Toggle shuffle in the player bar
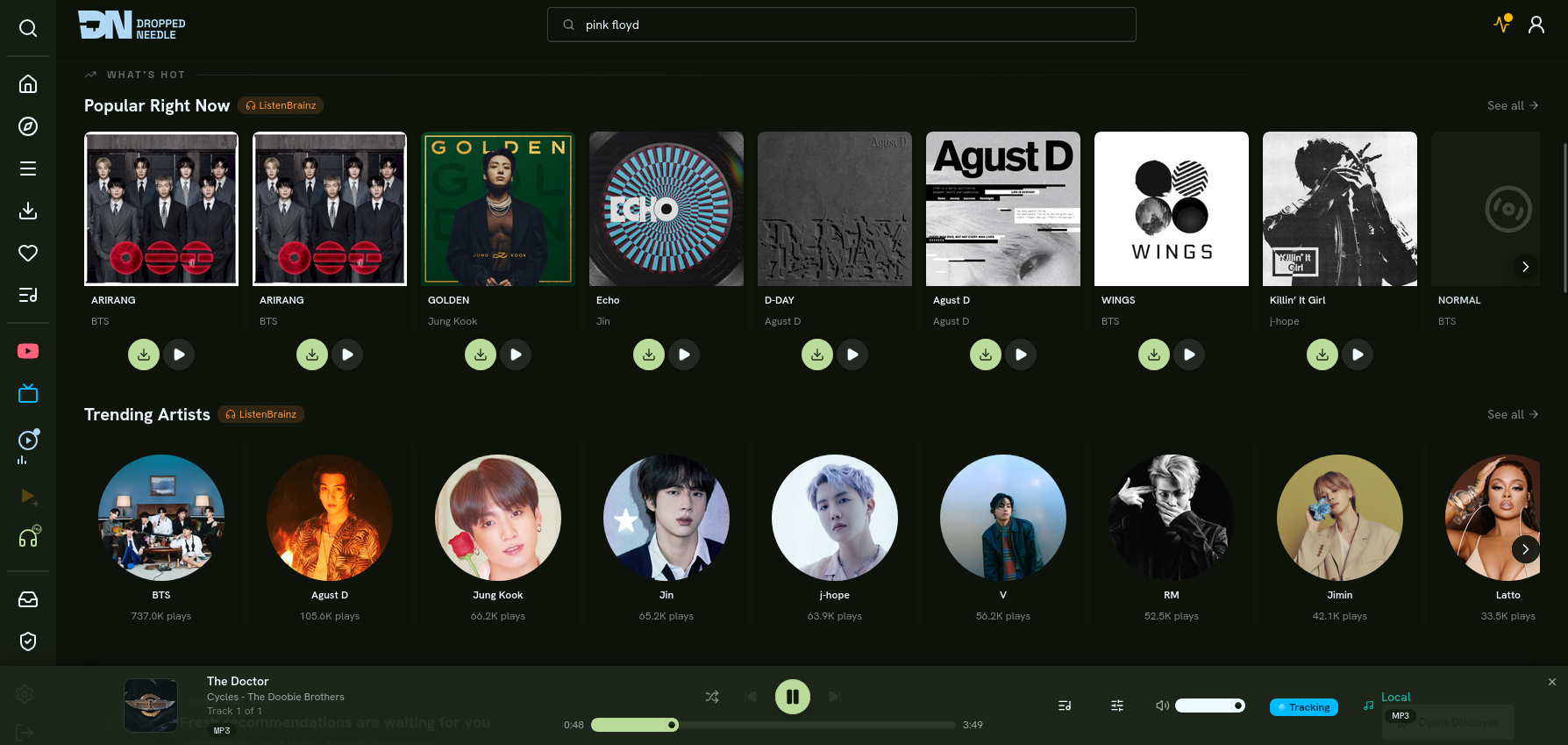This screenshot has height=745, width=1568. pos(712,697)
